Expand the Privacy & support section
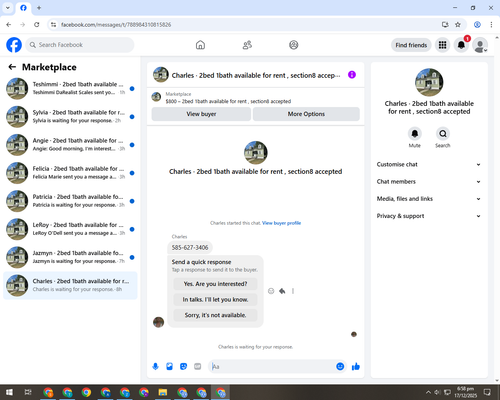 (429, 216)
